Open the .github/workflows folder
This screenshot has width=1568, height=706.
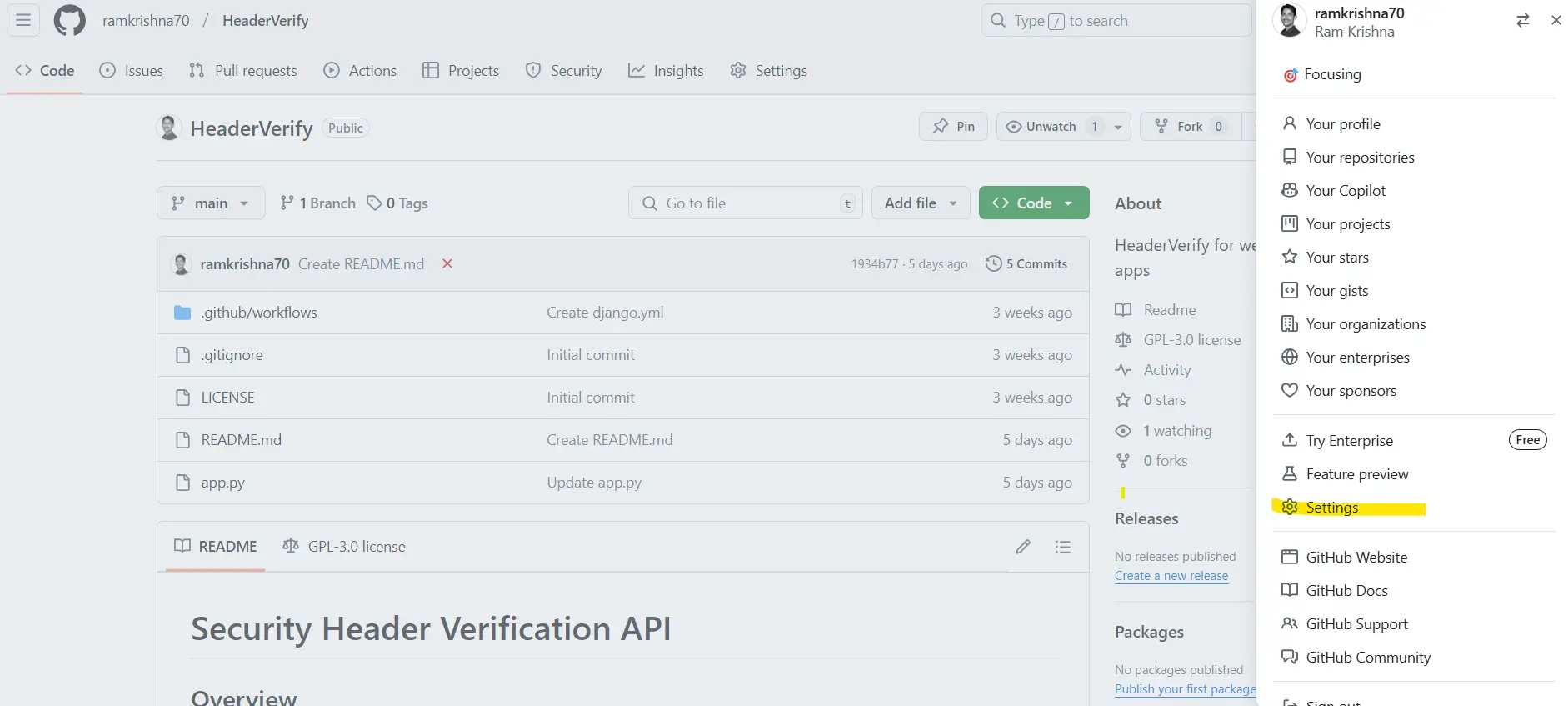[x=258, y=313]
